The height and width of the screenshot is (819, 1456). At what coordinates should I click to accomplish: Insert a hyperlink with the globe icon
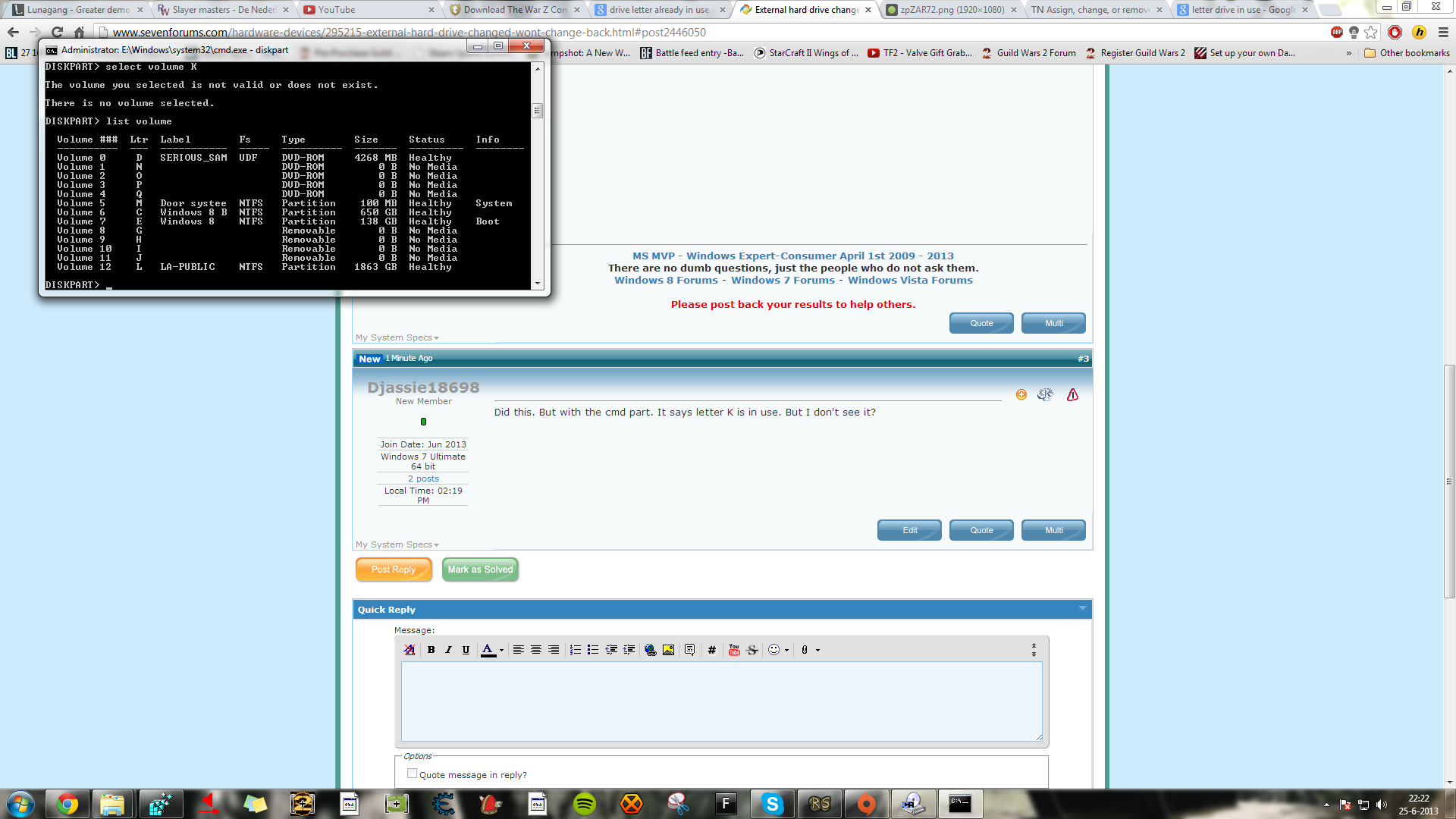click(x=650, y=650)
